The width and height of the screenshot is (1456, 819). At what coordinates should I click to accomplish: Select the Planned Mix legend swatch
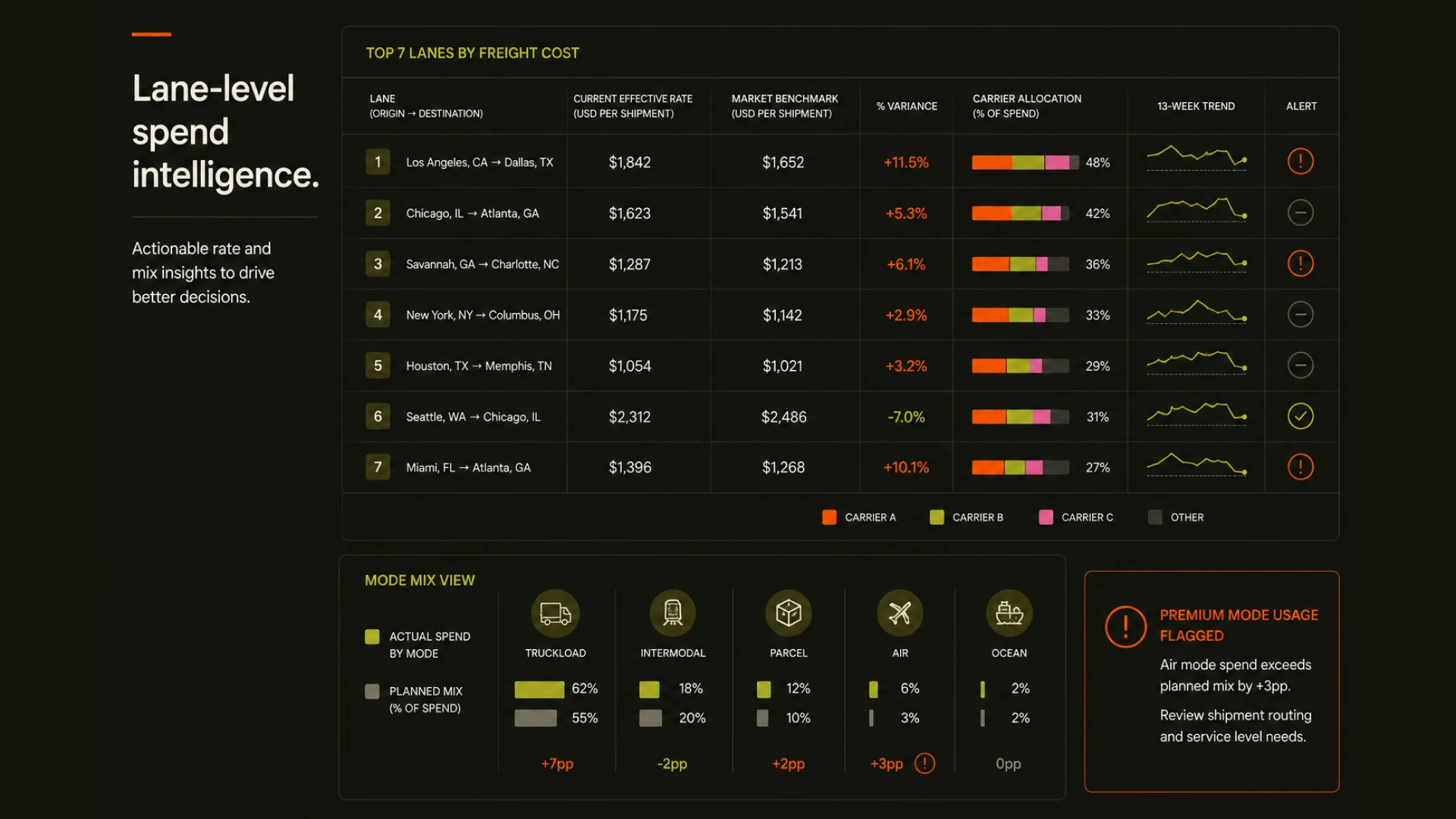pos(372,691)
